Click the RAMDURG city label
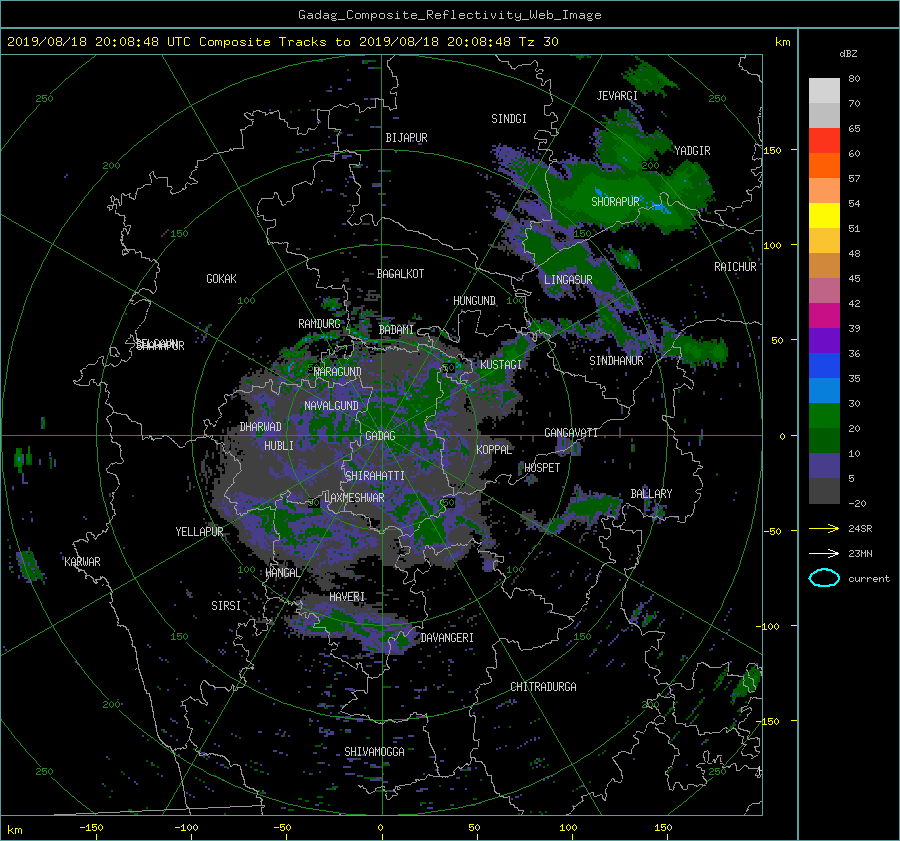Image resolution: width=900 pixels, height=841 pixels. [x=319, y=324]
